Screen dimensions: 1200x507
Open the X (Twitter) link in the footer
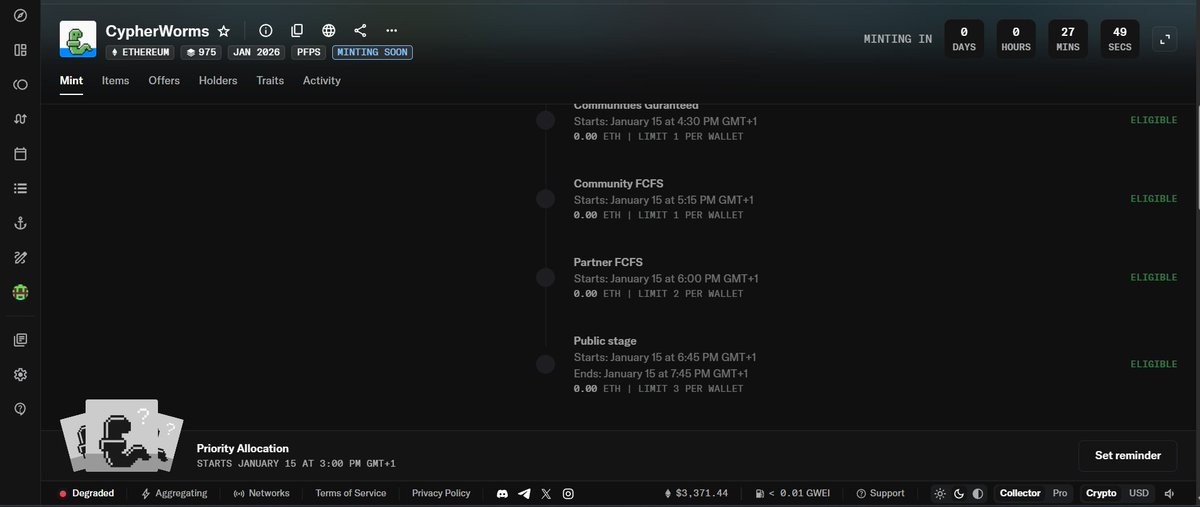tap(546, 493)
